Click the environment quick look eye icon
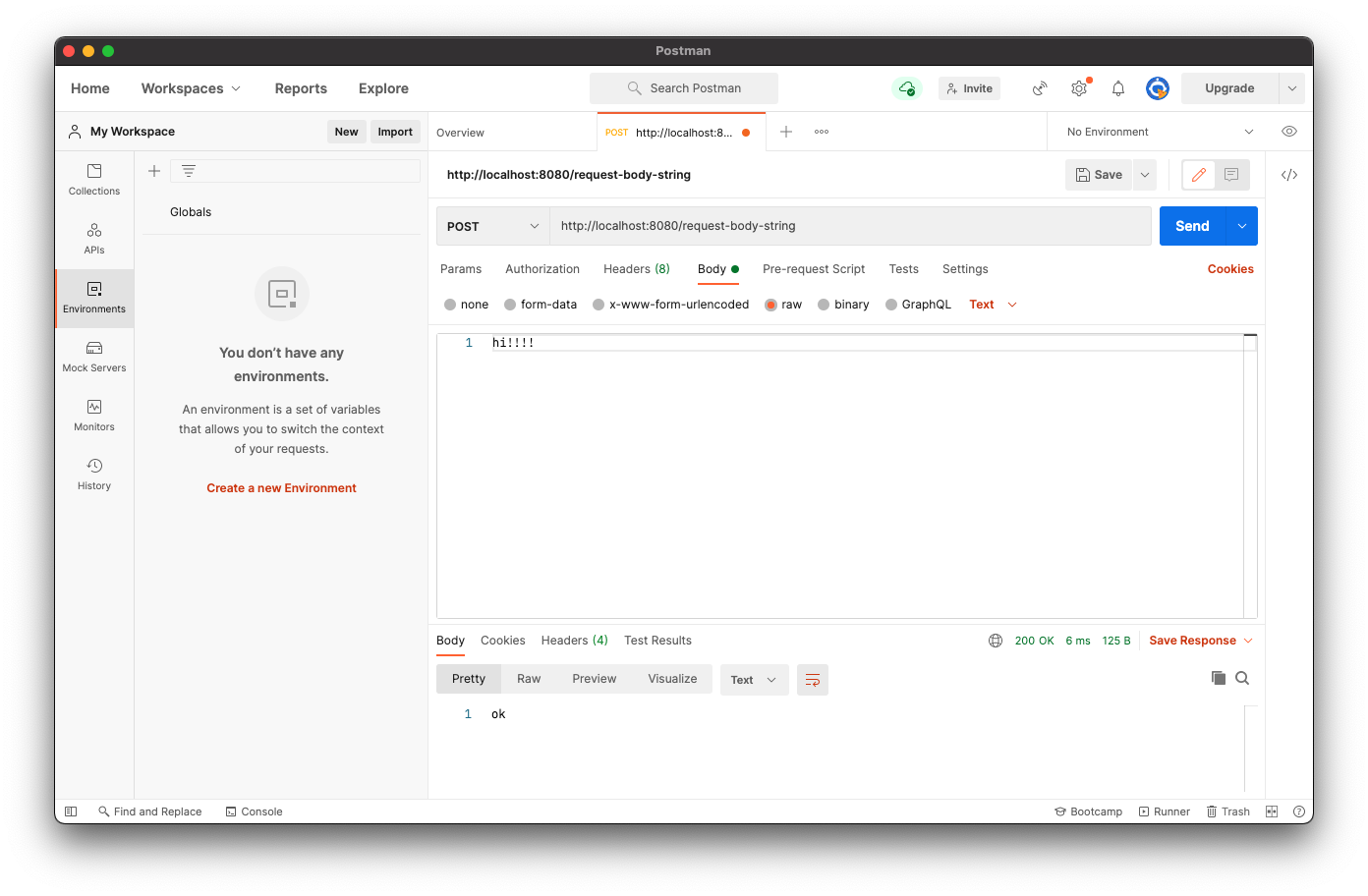 pyautogui.click(x=1289, y=132)
